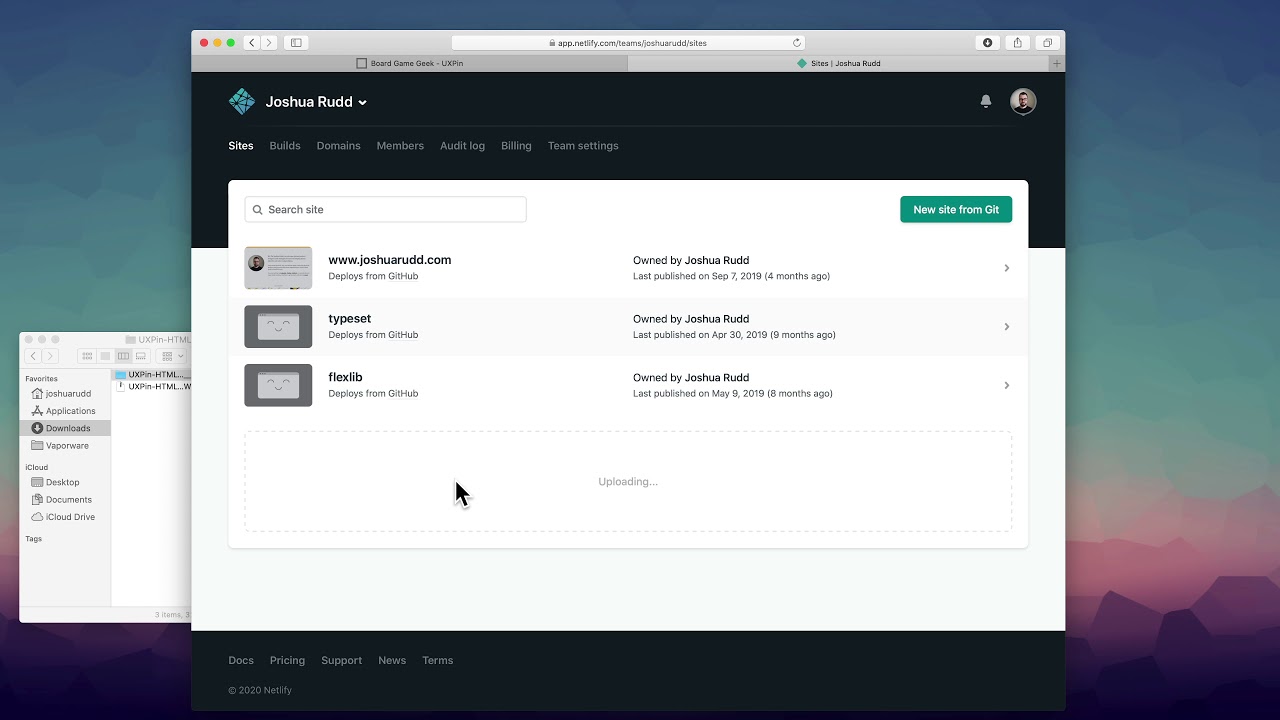This screenshot has width=1280, height=720.
Task: Open the www.joshuarudd.com site link
Action: 390,260
